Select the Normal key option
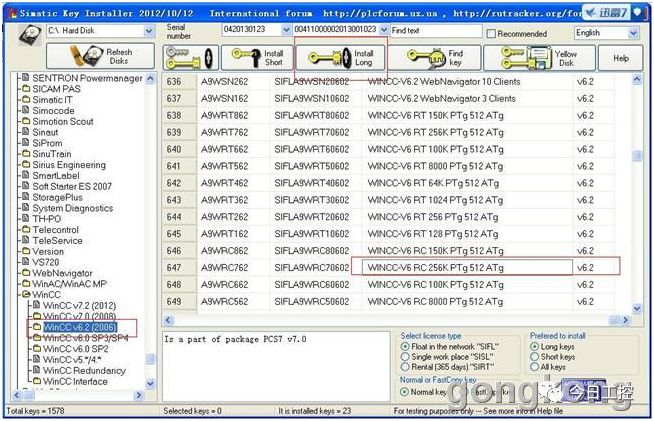Screen dimensions: 654x421 [404, 392]
